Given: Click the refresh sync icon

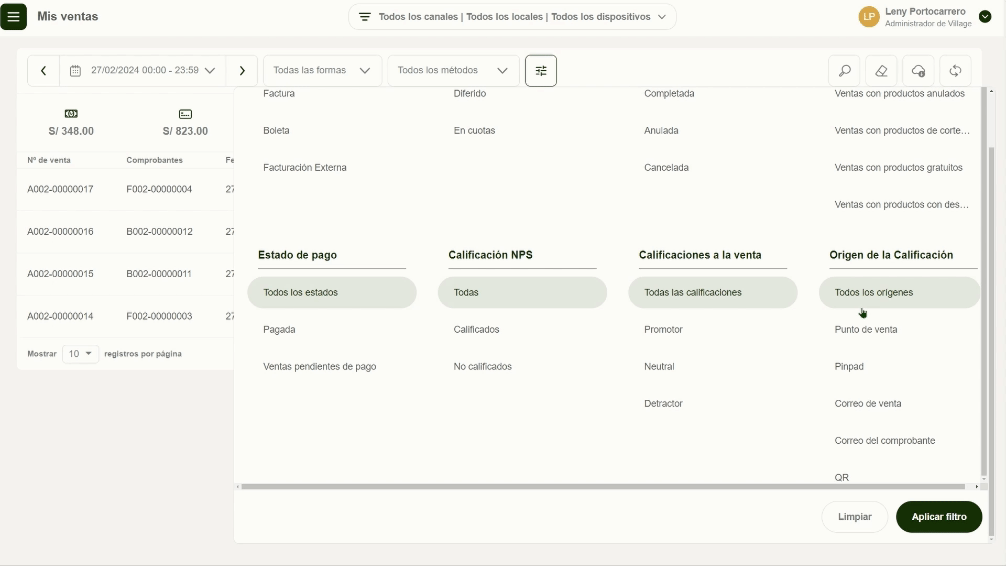Looking at the screenshot, I should click(955, 71).
